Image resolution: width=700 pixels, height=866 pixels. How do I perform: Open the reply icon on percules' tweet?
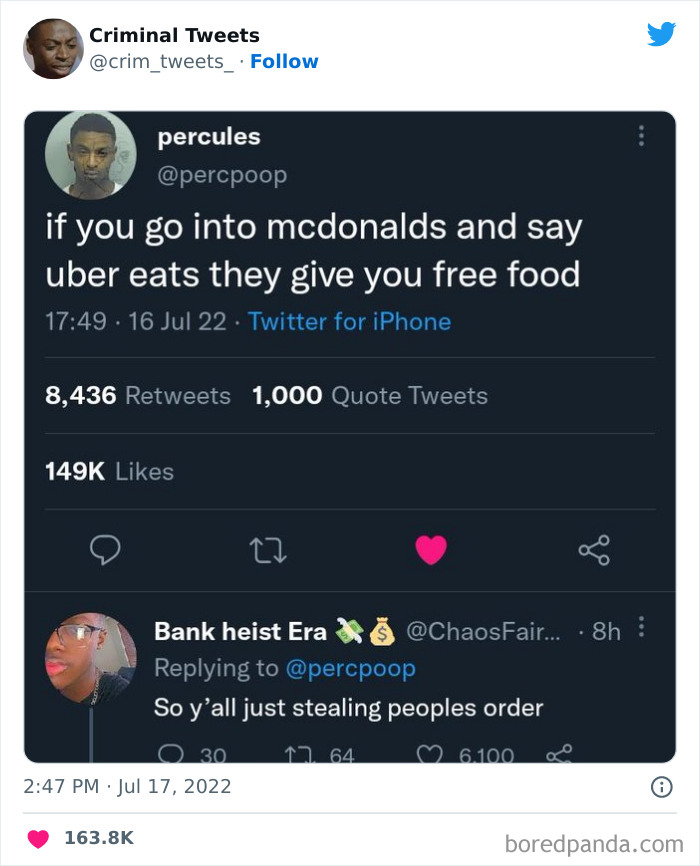pyautogui.click(x=104, y=549)
